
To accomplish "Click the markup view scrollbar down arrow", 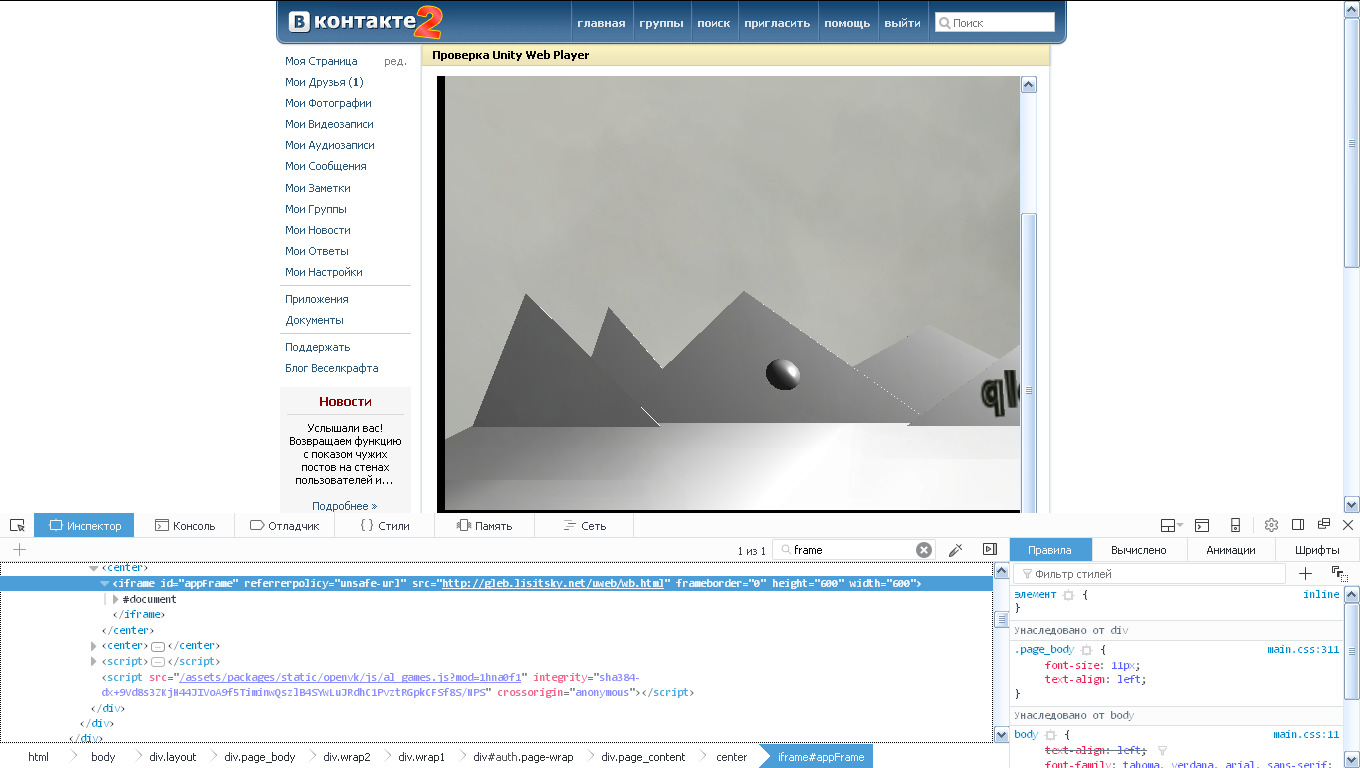I will 1001,735.
